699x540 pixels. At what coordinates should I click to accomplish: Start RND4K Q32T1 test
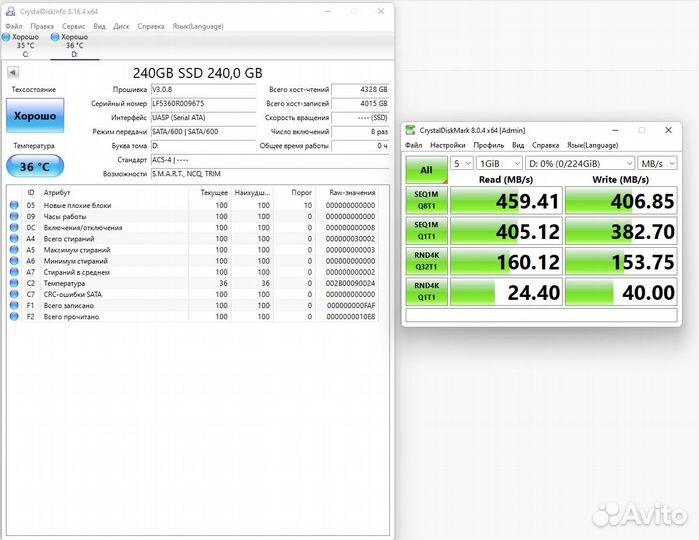click(x=427, y=261)
